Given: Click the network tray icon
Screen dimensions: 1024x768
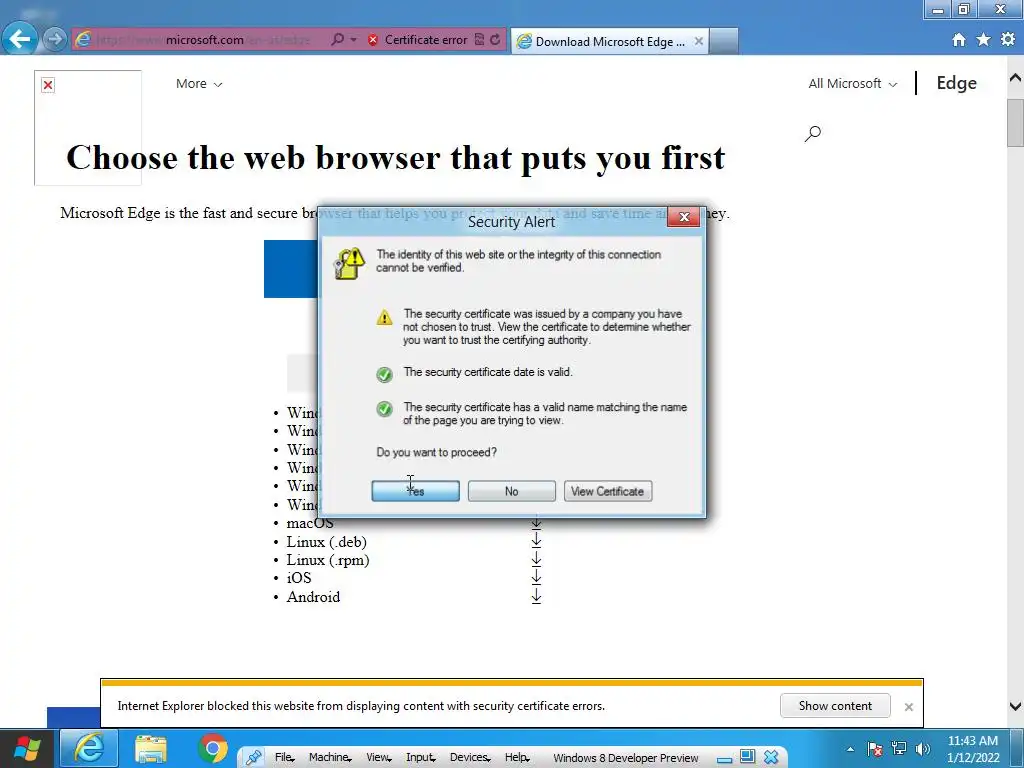Looking at the screenshot, I should (x=899, y=749).
